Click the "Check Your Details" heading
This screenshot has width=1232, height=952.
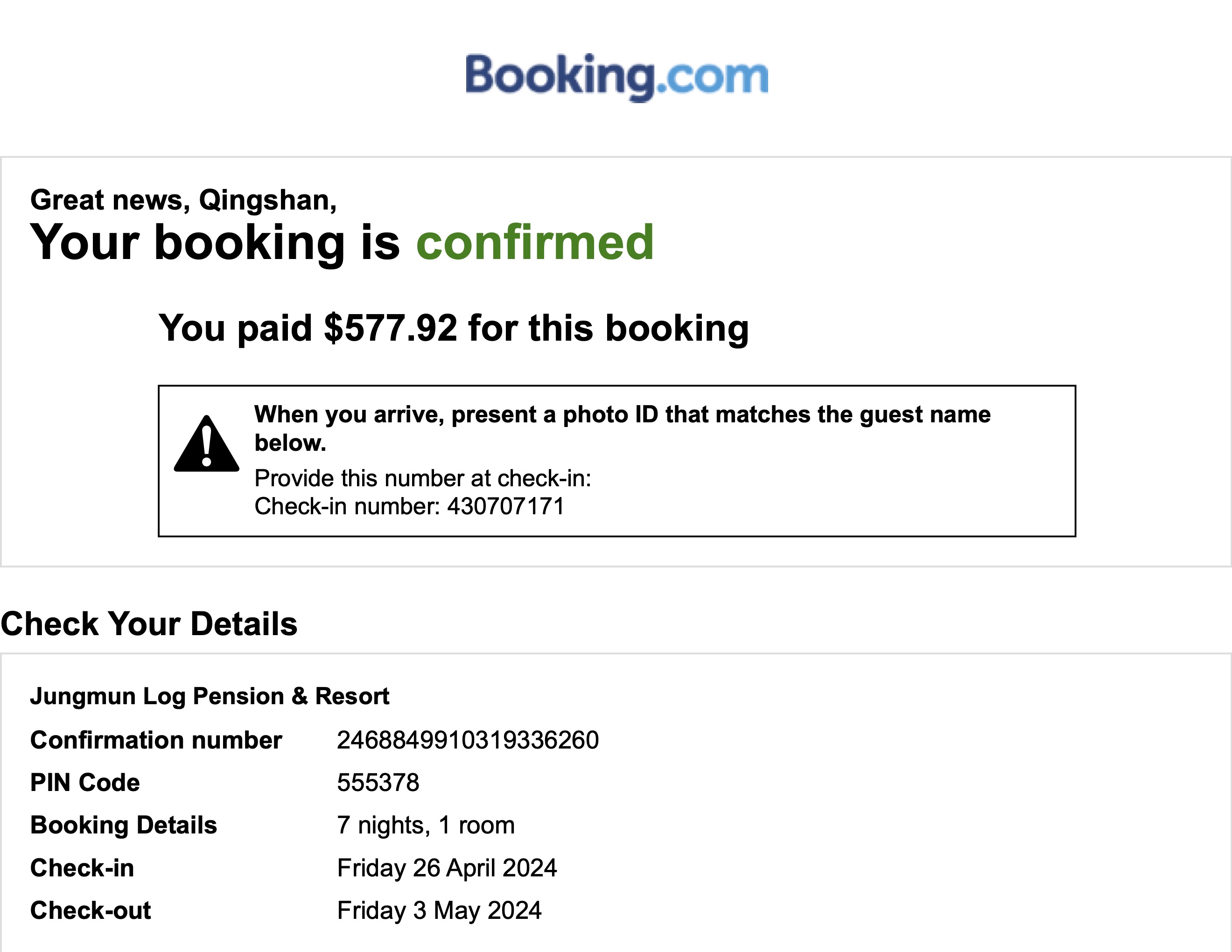(149, 624)
